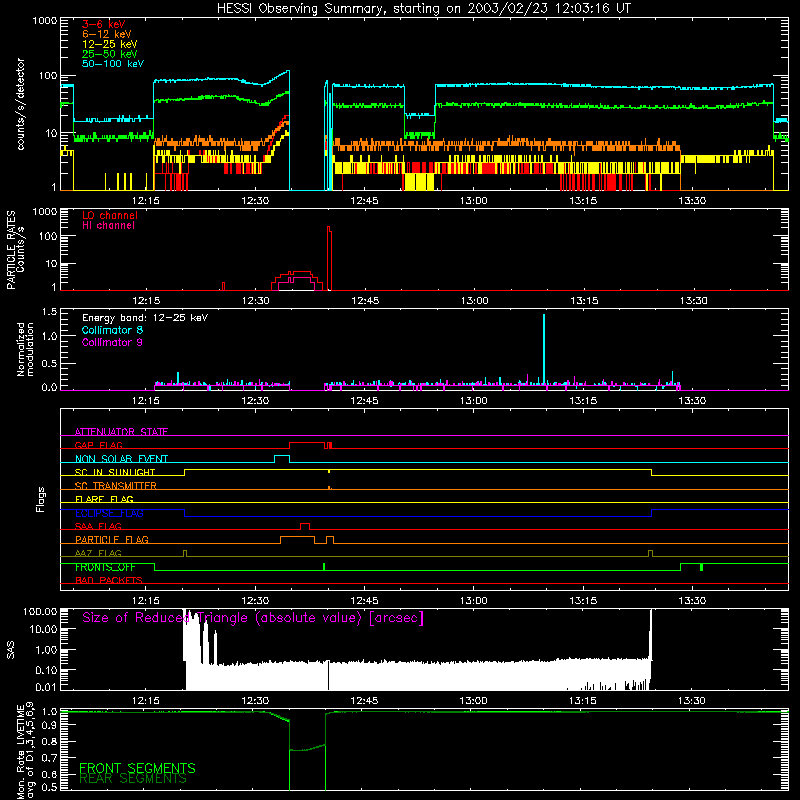Click the long raised orange PARTICLE FLAG segment
The width and height of the screenshot is (800, 800).
tap(297, 537)
